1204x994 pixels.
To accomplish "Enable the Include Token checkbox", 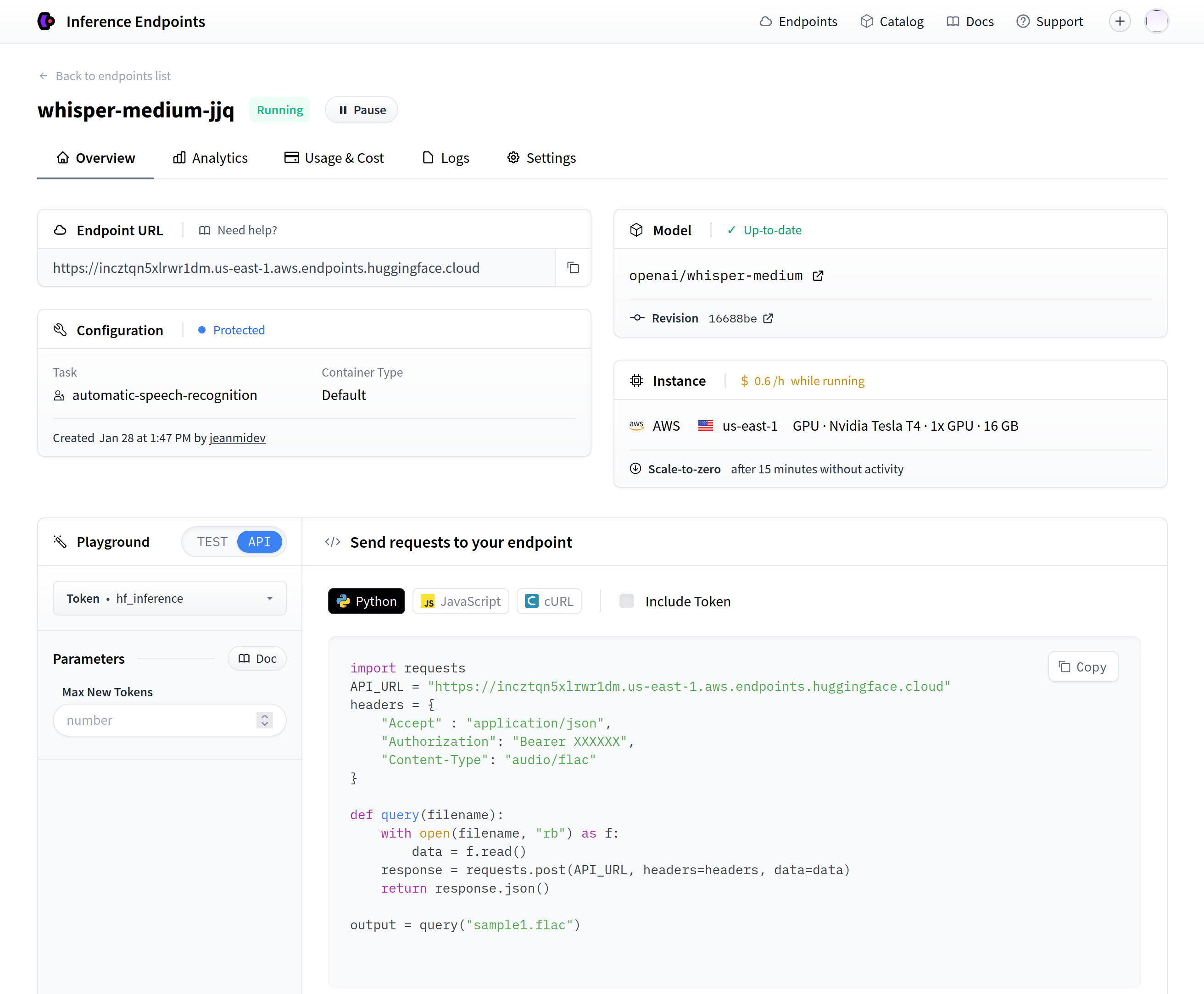I will tap(627, 600).
